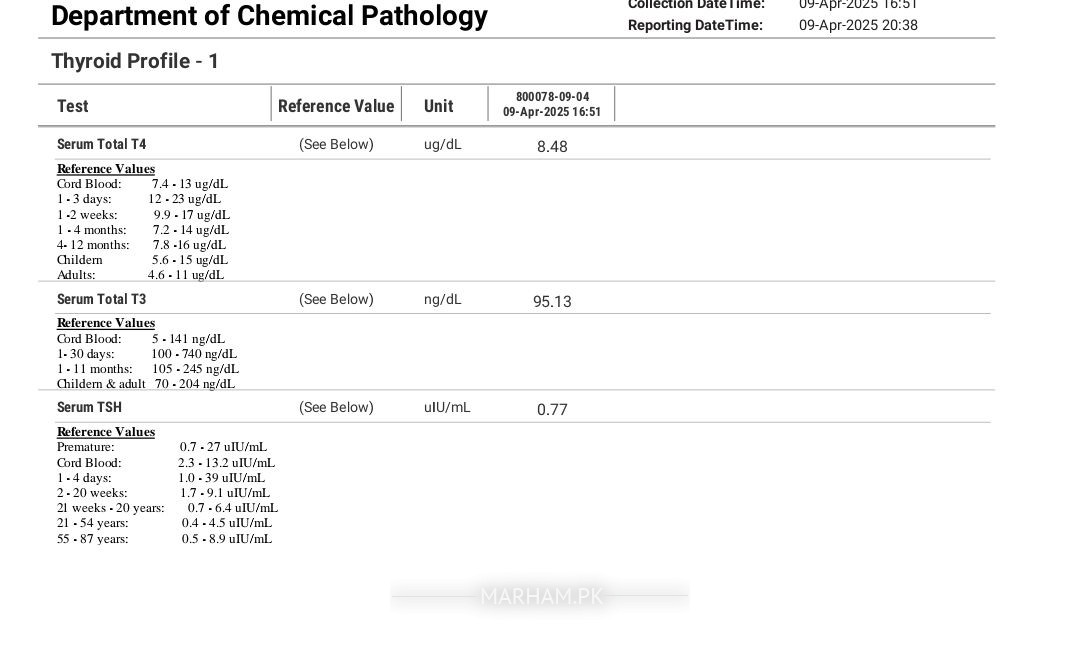
Task: Click the T4 result value 8.48
Action: [x=552, y=146]
